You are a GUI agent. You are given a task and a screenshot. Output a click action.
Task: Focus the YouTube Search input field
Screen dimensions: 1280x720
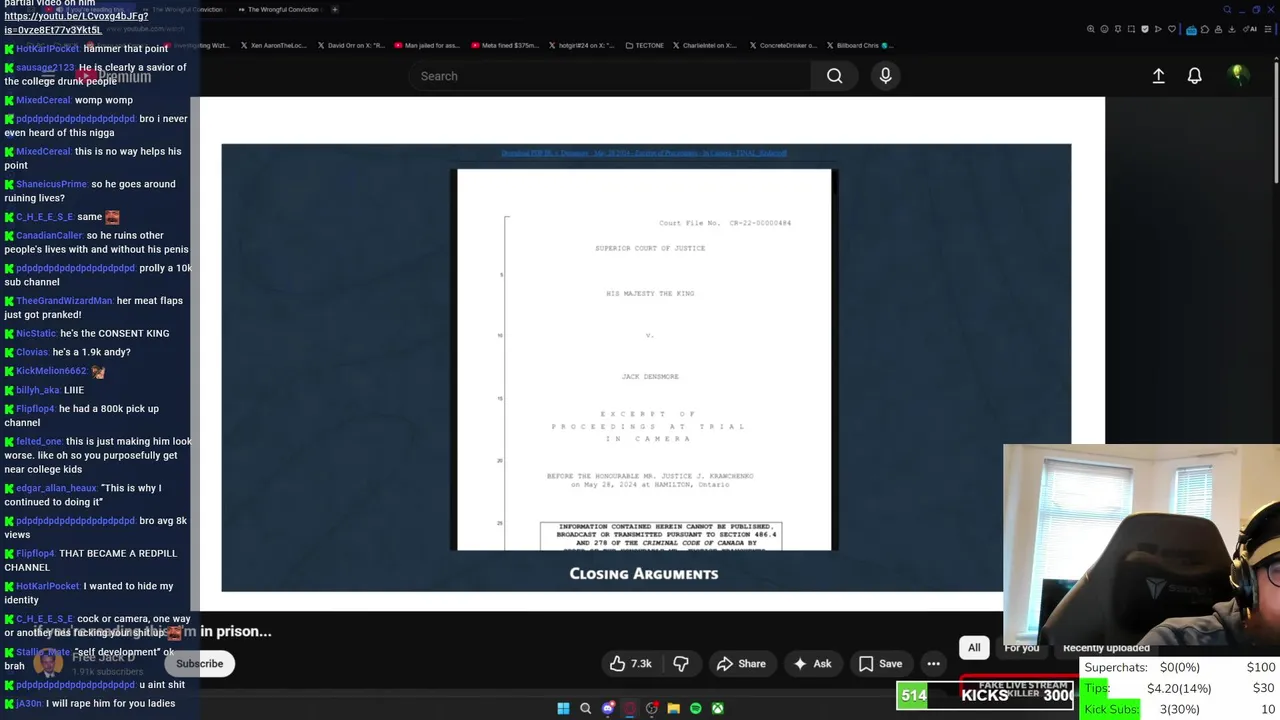tap(610, 76)
